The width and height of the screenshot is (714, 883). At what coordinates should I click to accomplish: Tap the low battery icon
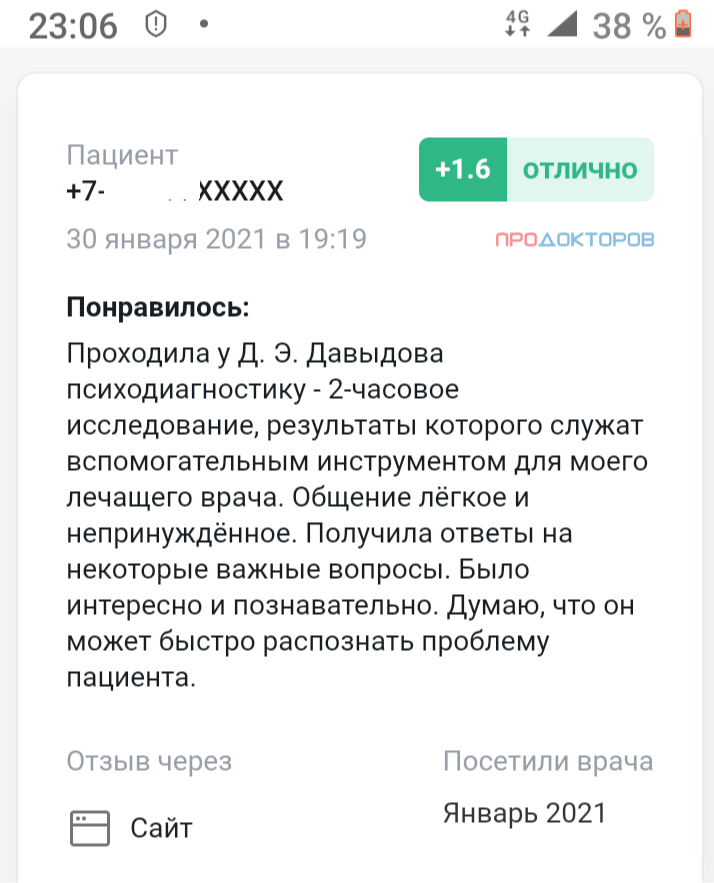[684, 24]
